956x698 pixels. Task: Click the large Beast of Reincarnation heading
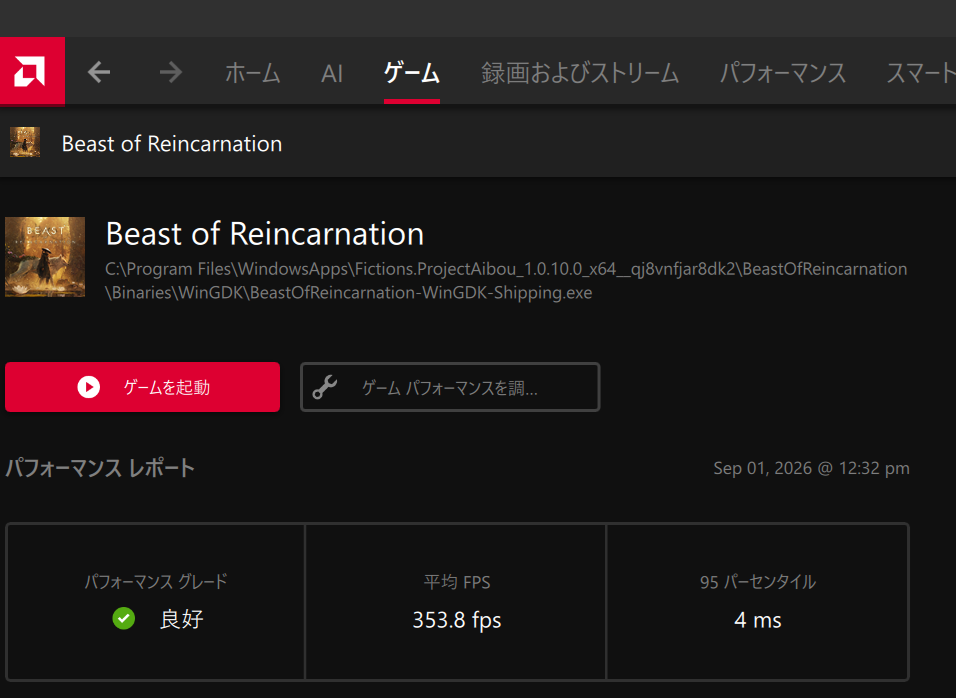pyautogui.click(x=265, y=233)
